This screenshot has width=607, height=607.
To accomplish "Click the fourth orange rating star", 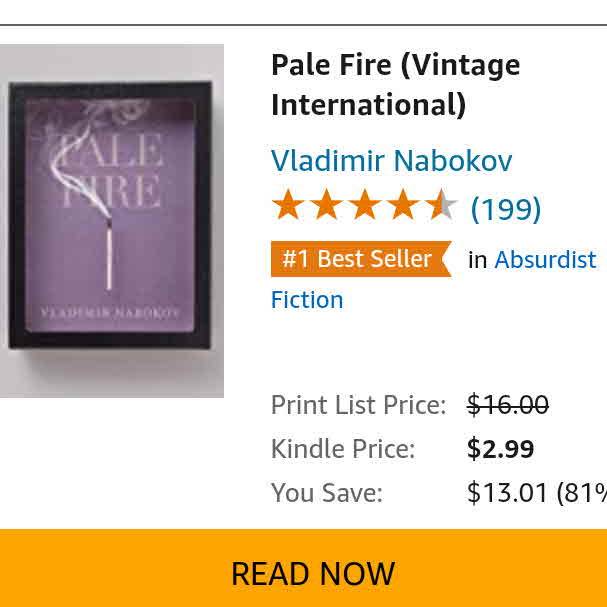I will (402, 205).
